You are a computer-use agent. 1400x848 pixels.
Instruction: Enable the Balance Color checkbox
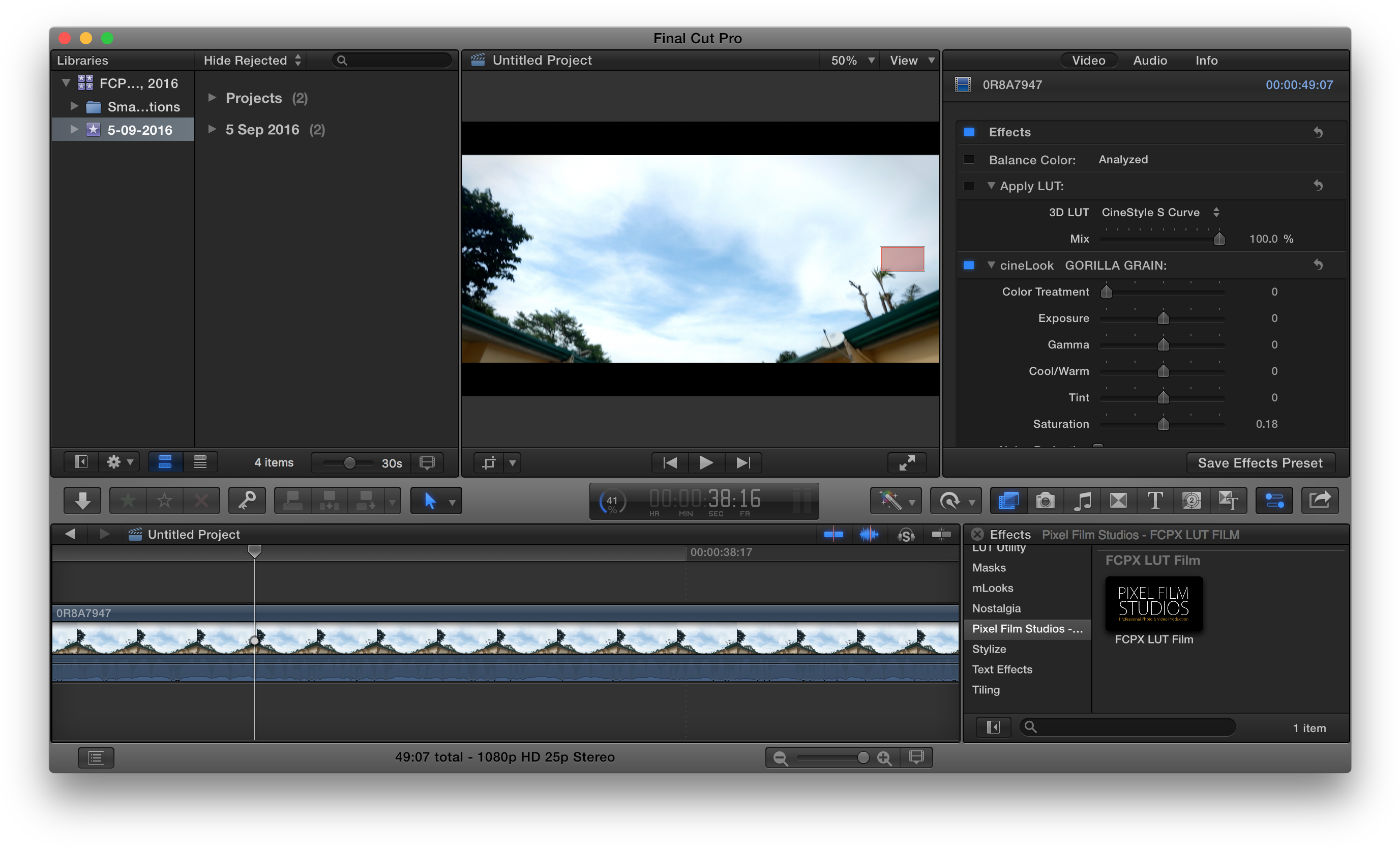[x=969, y=160]
